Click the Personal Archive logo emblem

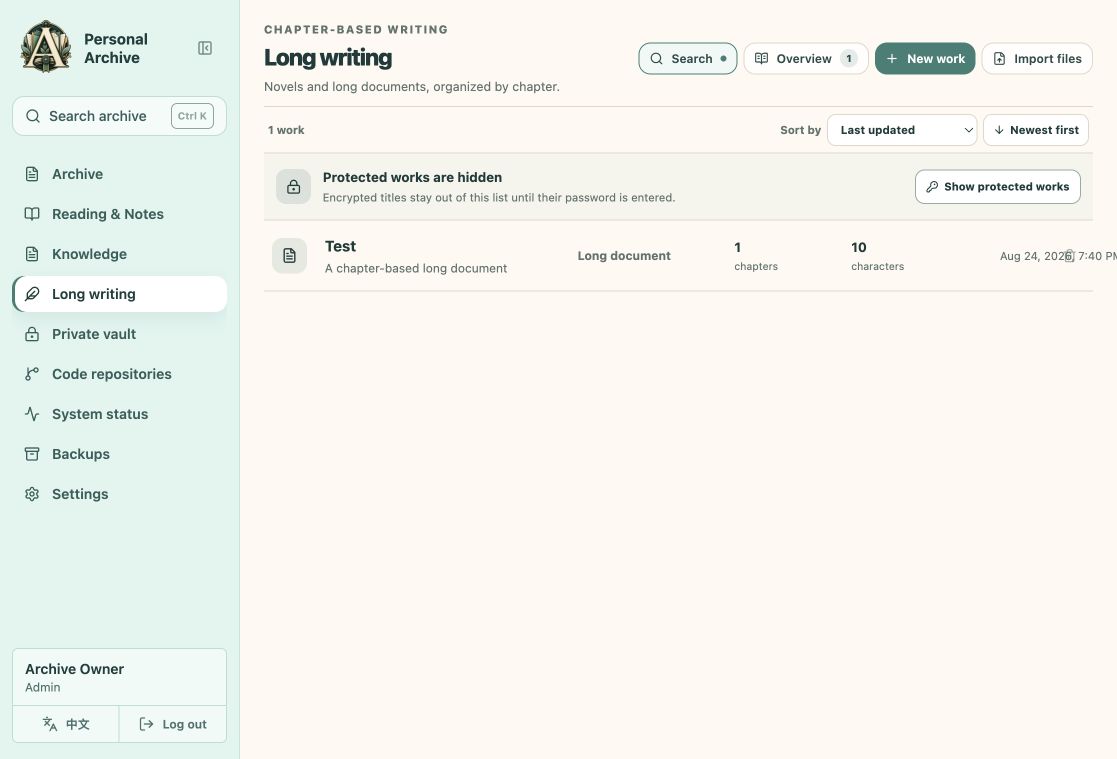point(46,47)
